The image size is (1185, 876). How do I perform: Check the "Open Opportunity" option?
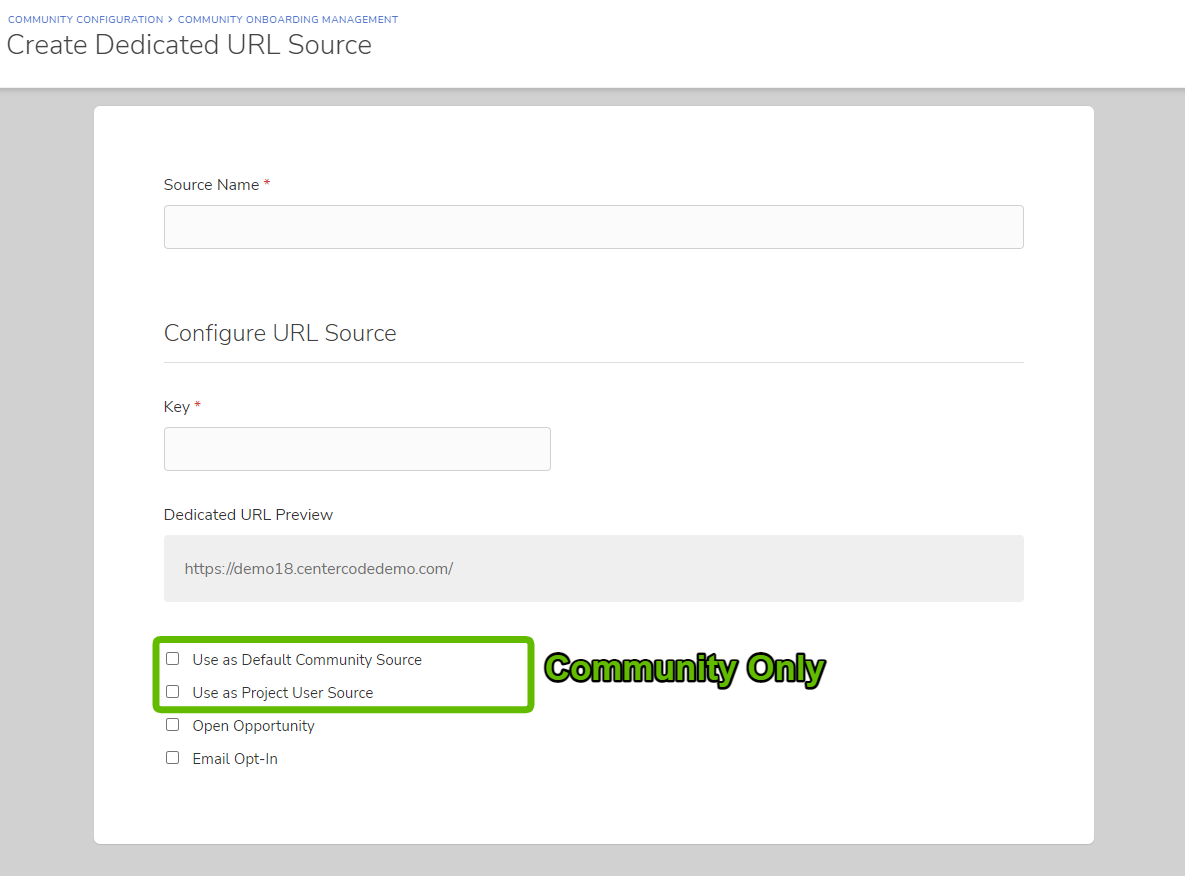[x=172, y=724]
